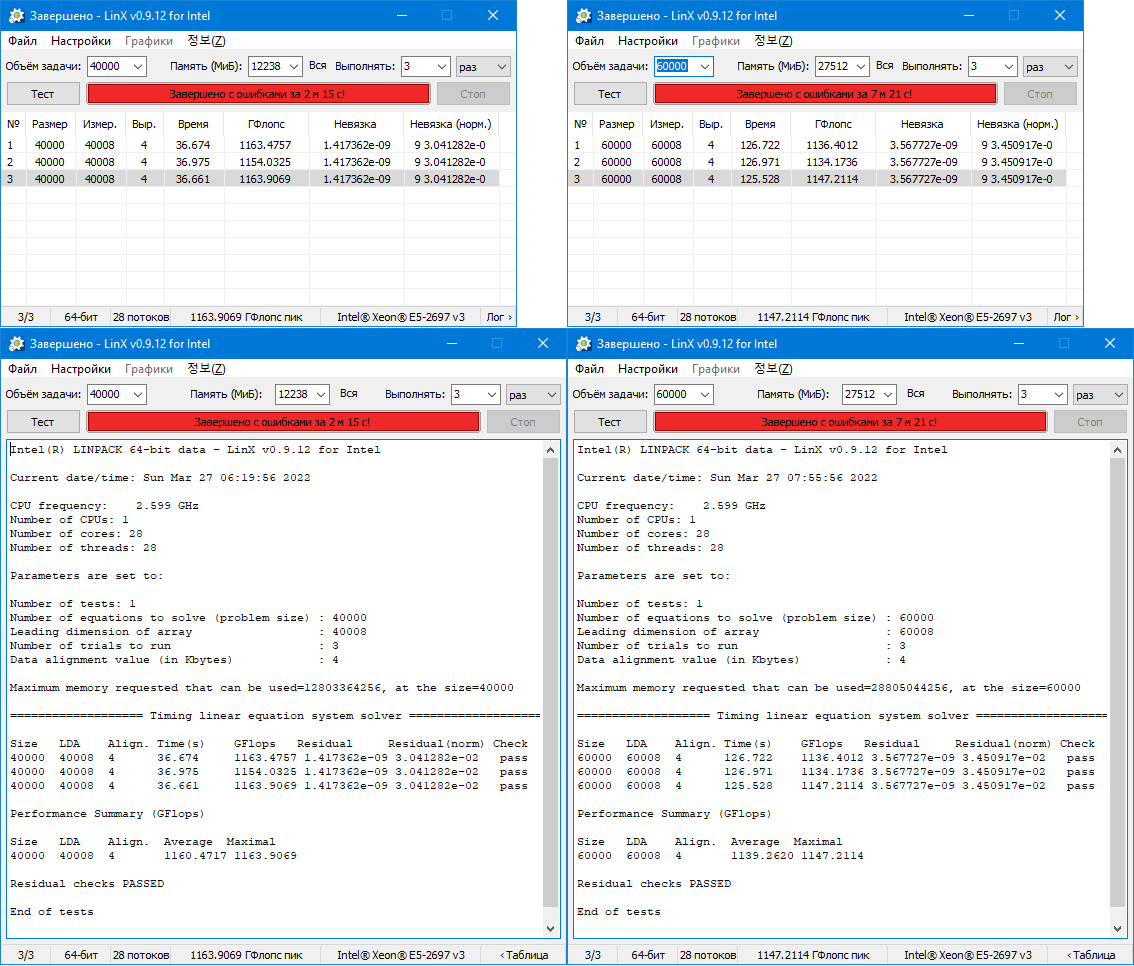Screen dimensions: 1134x966
Task: Click LinX gear icon in top-right window title
Action: pyautogui.click(x=583, y=15)
